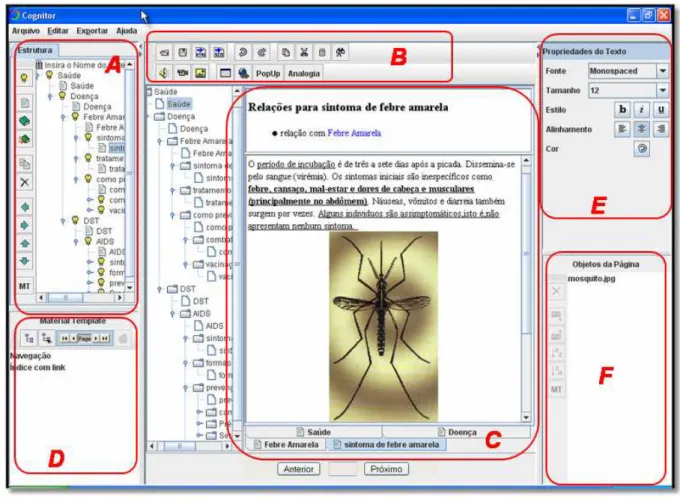This screenshot has width=680, height=502.
Task: Open the Ajuda menu
Action: click(127, 31)
